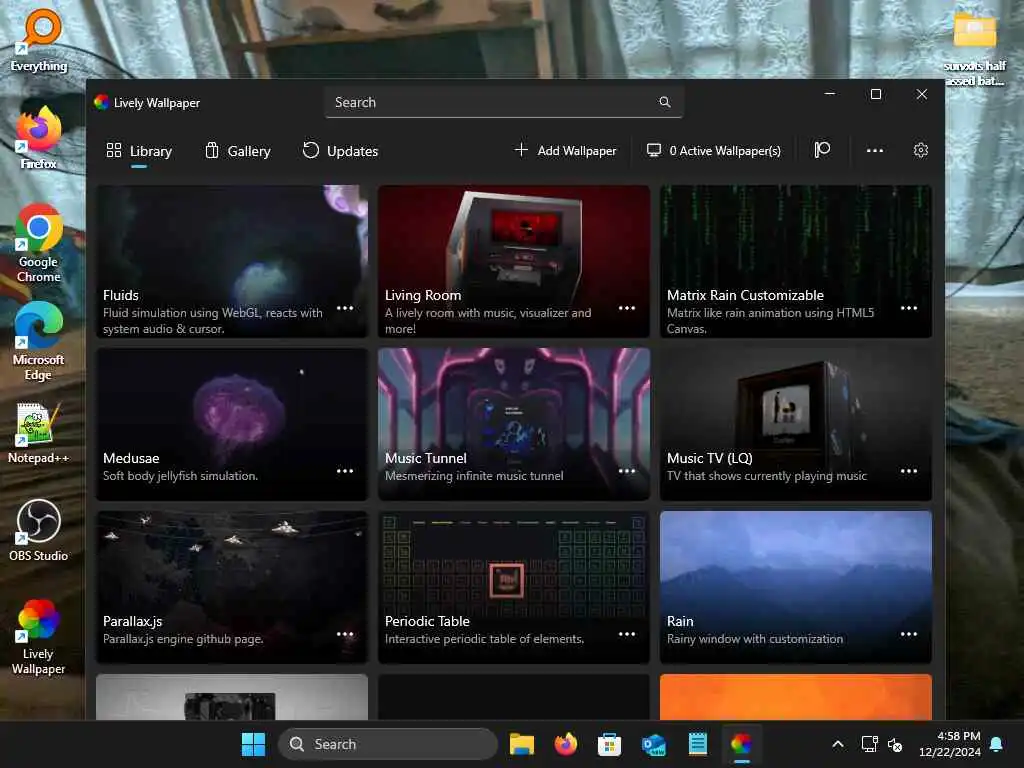Image resolution: width=1024 pixels, height=768 pixels.
Task: Click the Google Chrome desktop shortcut
Action: click(39, 243)
